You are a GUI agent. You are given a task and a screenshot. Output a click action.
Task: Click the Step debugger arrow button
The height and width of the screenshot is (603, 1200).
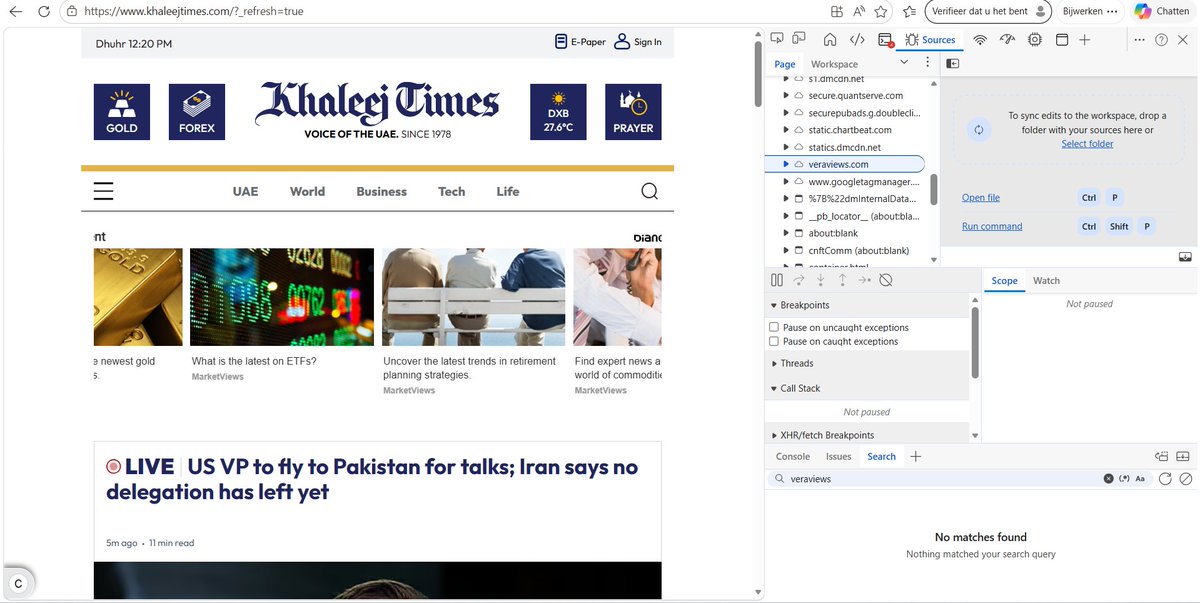864,281
